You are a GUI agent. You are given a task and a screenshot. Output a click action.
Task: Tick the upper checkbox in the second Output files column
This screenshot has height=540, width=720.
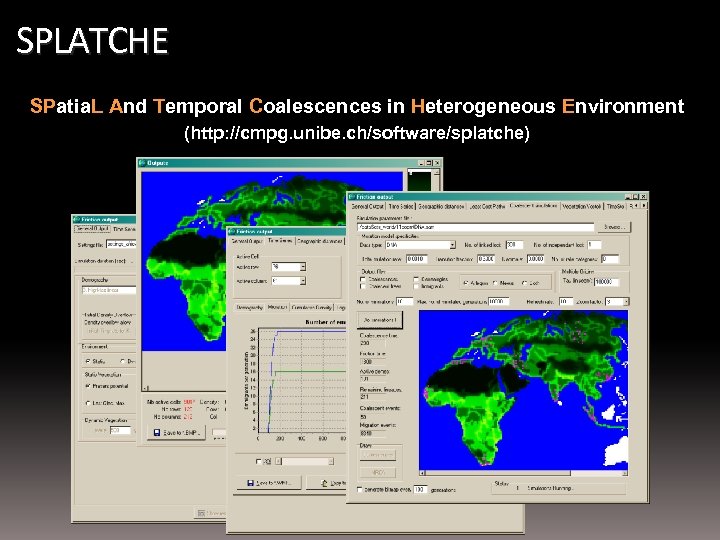tap(416, 279)
